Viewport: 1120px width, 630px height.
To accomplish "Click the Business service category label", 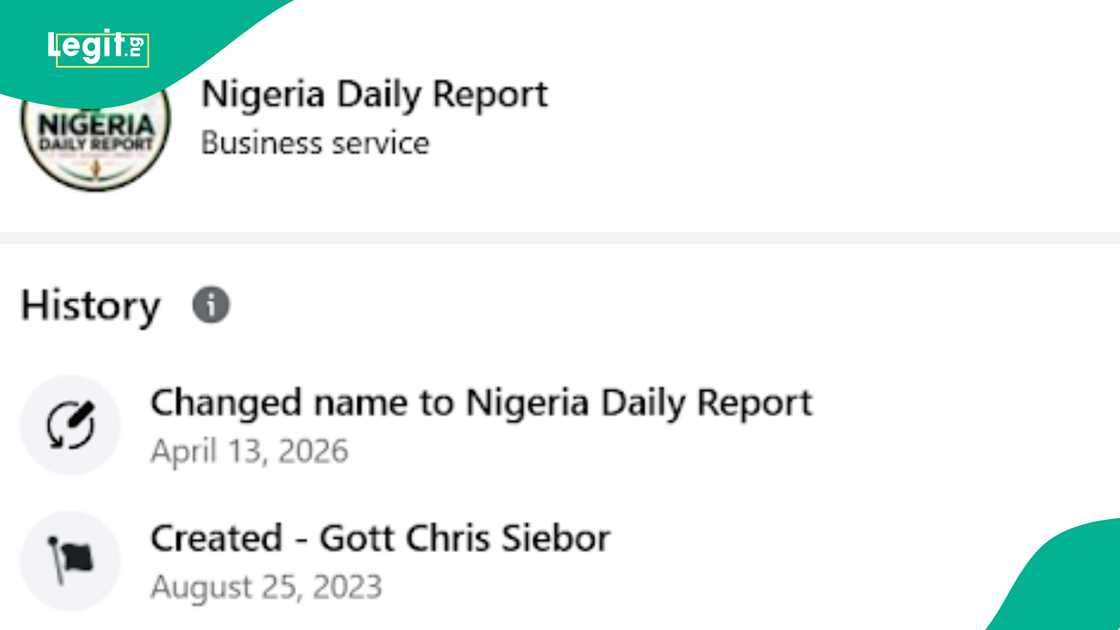I will [315, 143].
